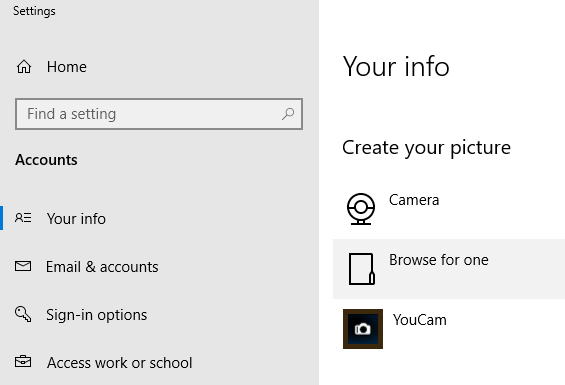Select Browse for one option
Screen dimensions: 565x385
449,269
